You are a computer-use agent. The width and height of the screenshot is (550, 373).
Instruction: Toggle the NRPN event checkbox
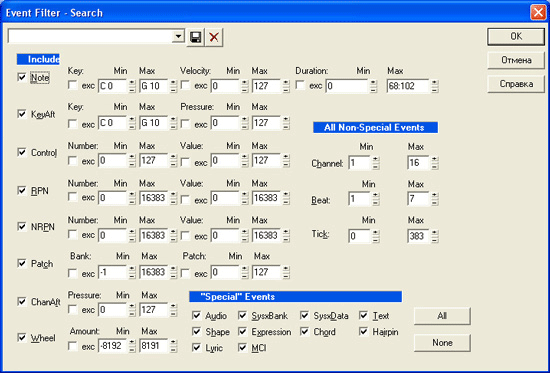22,226
